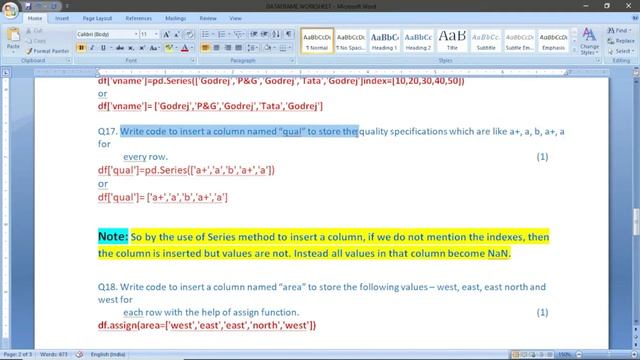Click Words count in status bar
This screenshot has width=640, height=360.
54,354
